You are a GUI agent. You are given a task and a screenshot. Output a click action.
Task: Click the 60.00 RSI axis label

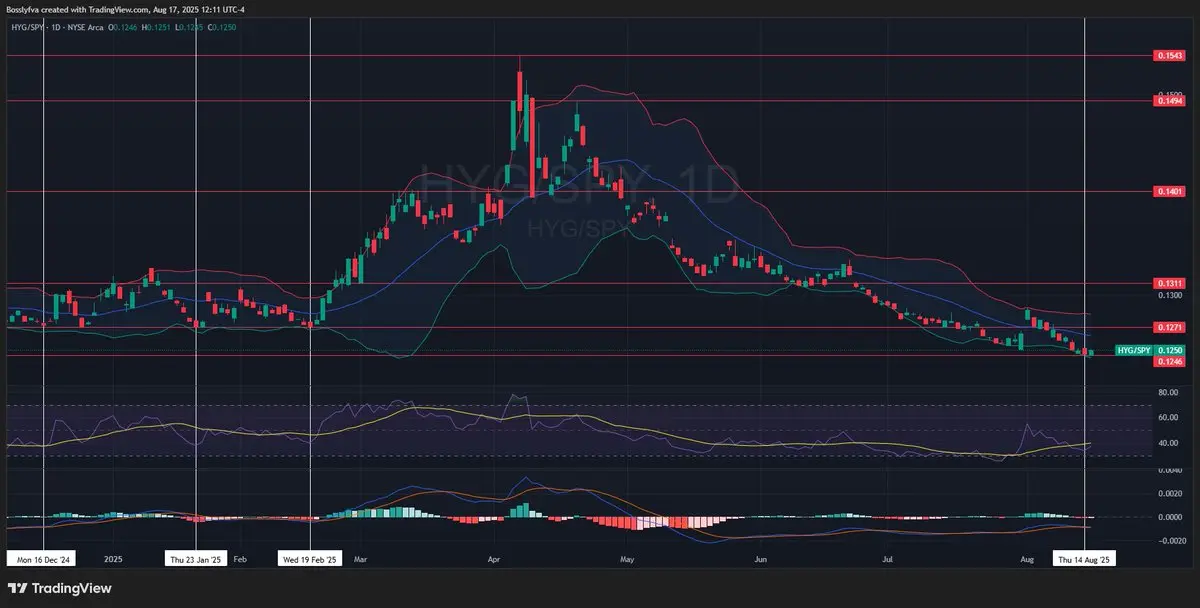point(1168,417)
